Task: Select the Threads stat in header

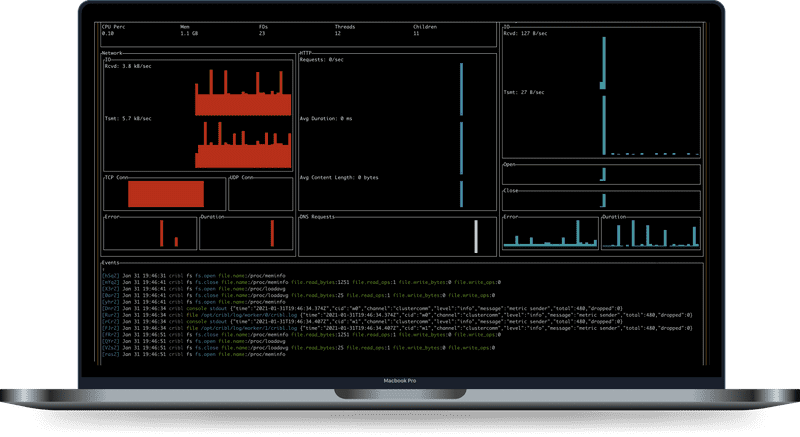Action: tap(338, 34)
